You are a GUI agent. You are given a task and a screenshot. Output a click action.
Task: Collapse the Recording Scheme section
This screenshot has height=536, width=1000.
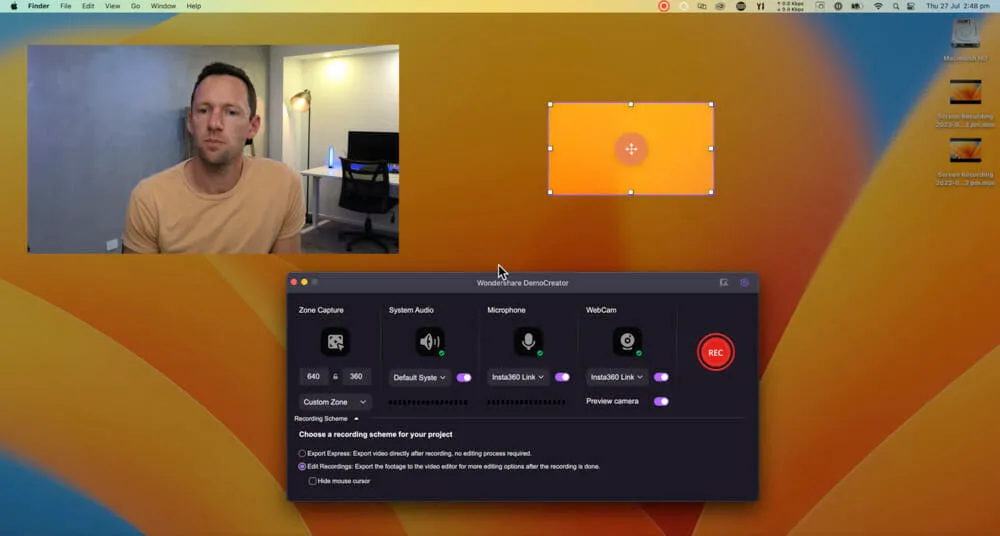356,419
